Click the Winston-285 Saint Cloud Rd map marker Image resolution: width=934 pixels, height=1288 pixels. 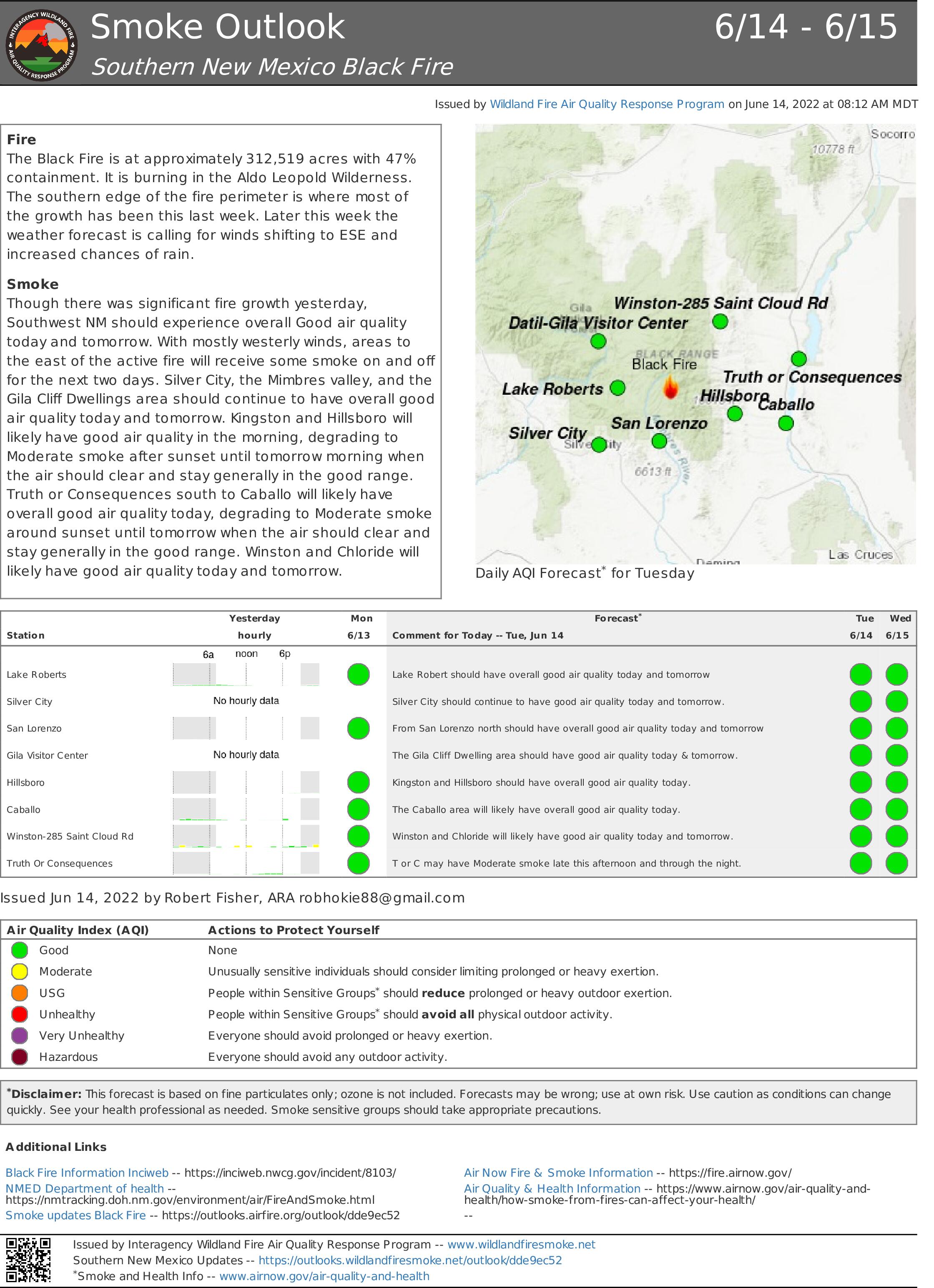pos(720,321)
